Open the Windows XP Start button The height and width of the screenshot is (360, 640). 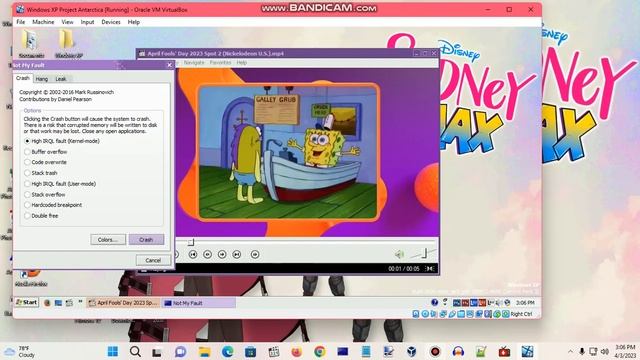click(27, 302)
